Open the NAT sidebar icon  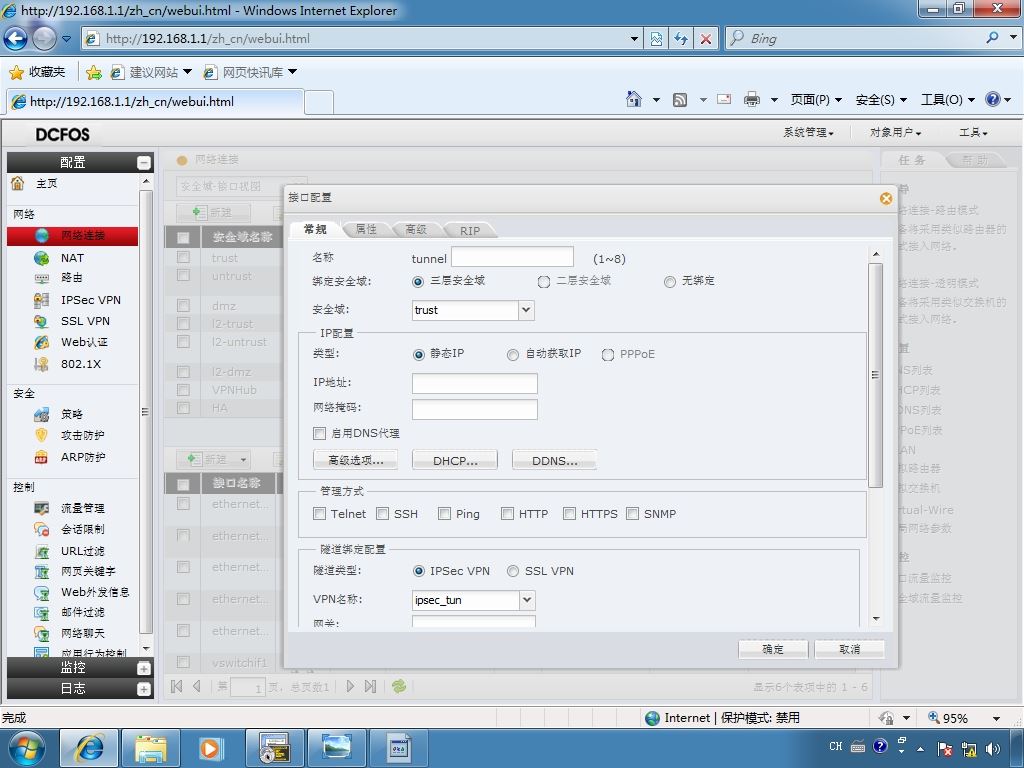click(x=41, y=258)
